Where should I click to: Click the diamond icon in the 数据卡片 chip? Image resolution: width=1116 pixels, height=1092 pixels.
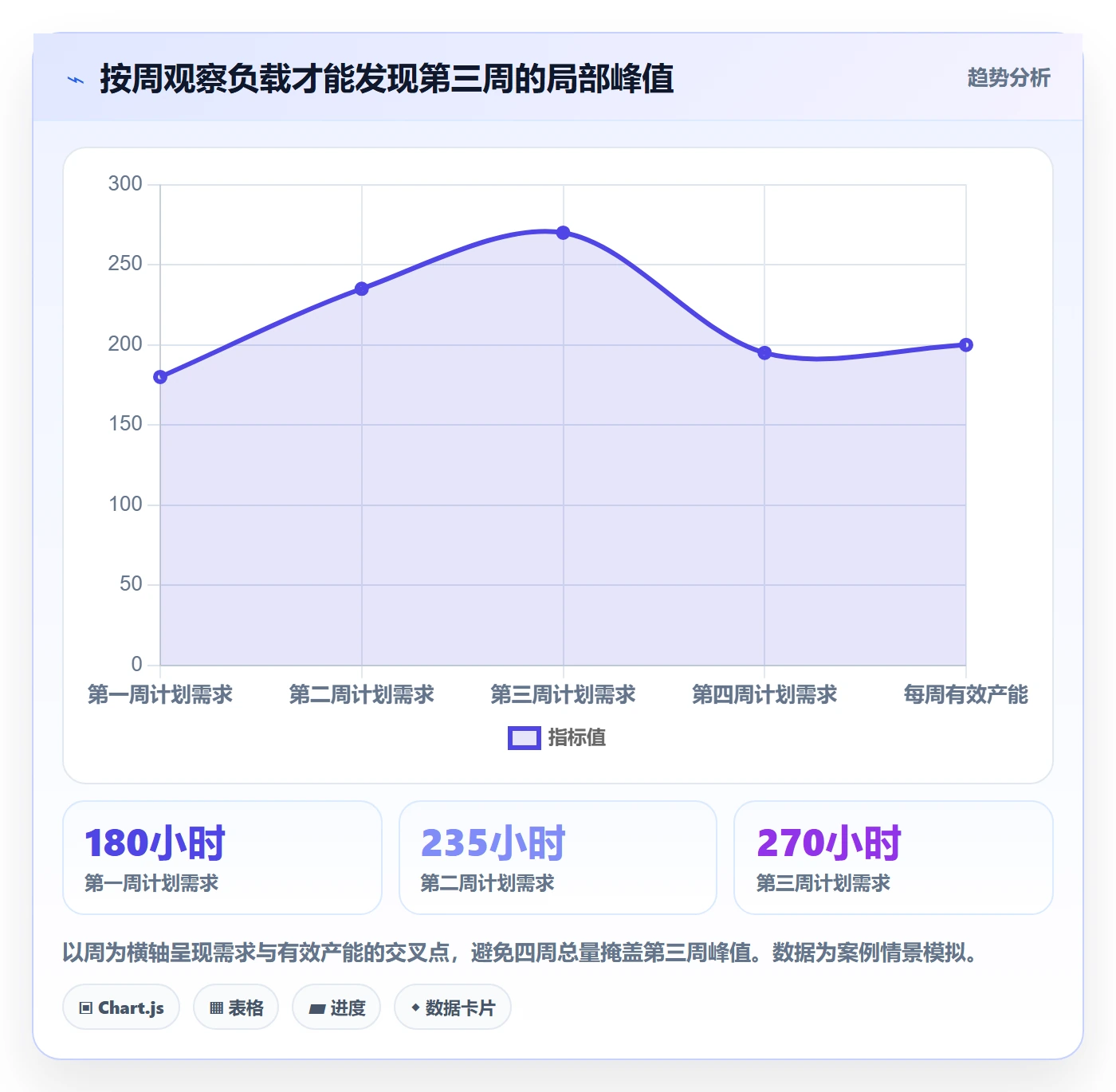tap(415, 1008)
